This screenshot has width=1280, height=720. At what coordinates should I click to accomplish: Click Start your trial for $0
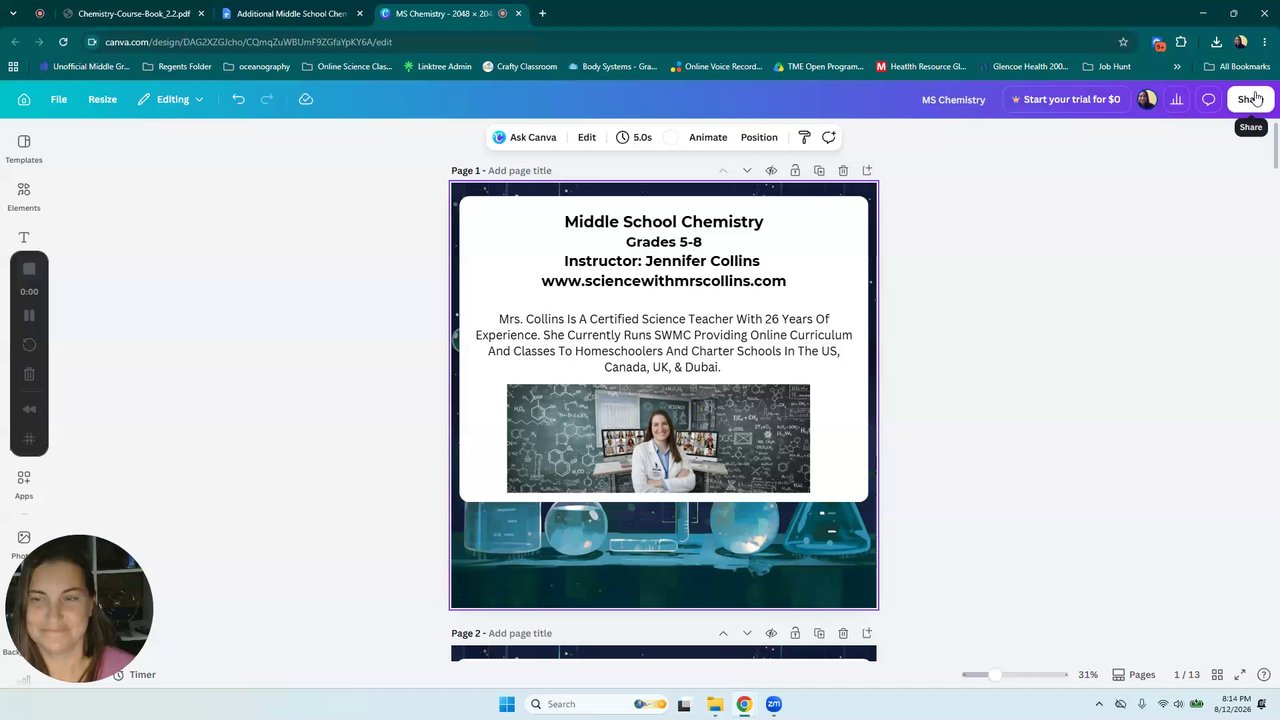tap(1065, 99)
